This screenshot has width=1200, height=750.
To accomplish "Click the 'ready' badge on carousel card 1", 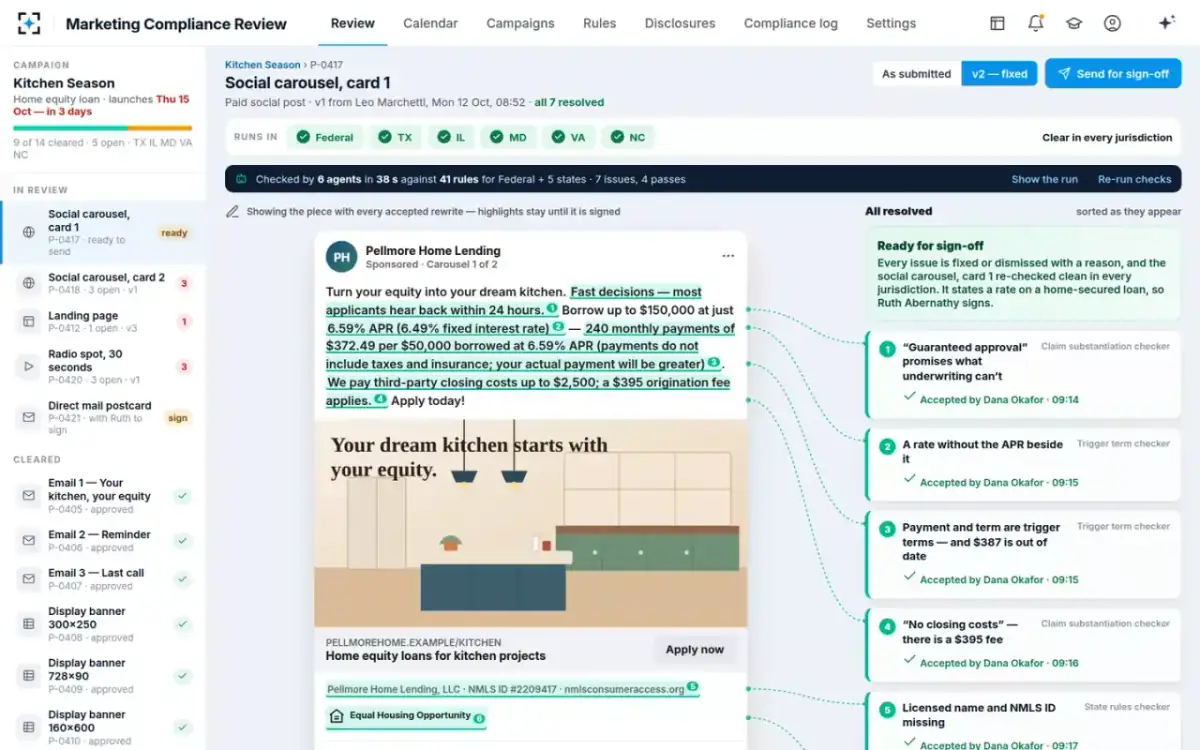I will click(x=174, y=233).
